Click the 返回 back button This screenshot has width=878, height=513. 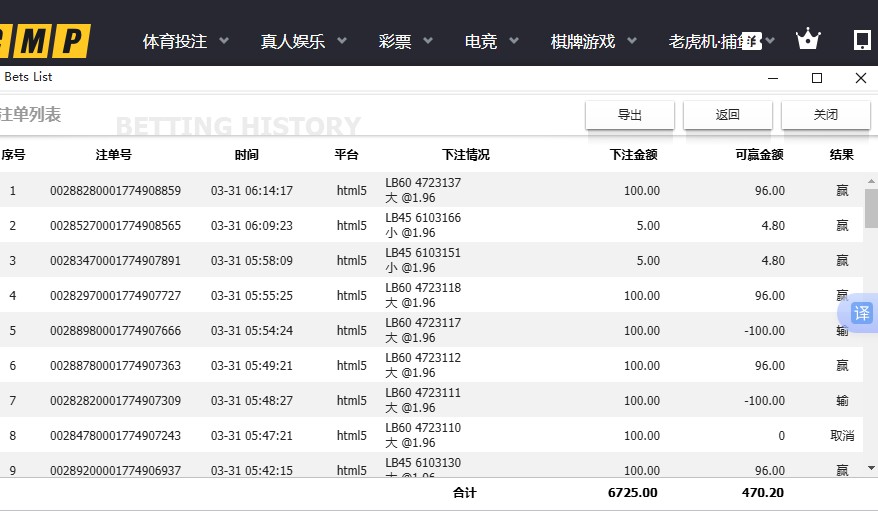click(728, 115)
